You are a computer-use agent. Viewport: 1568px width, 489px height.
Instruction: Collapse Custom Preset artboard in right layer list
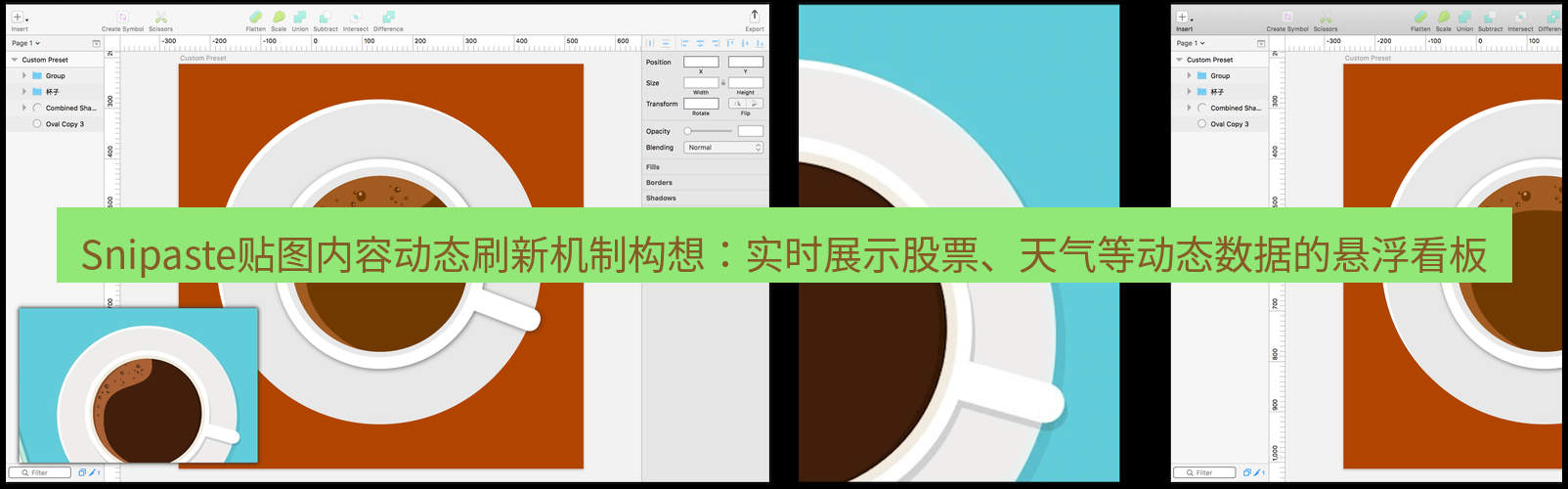(x=1180, y=60)
